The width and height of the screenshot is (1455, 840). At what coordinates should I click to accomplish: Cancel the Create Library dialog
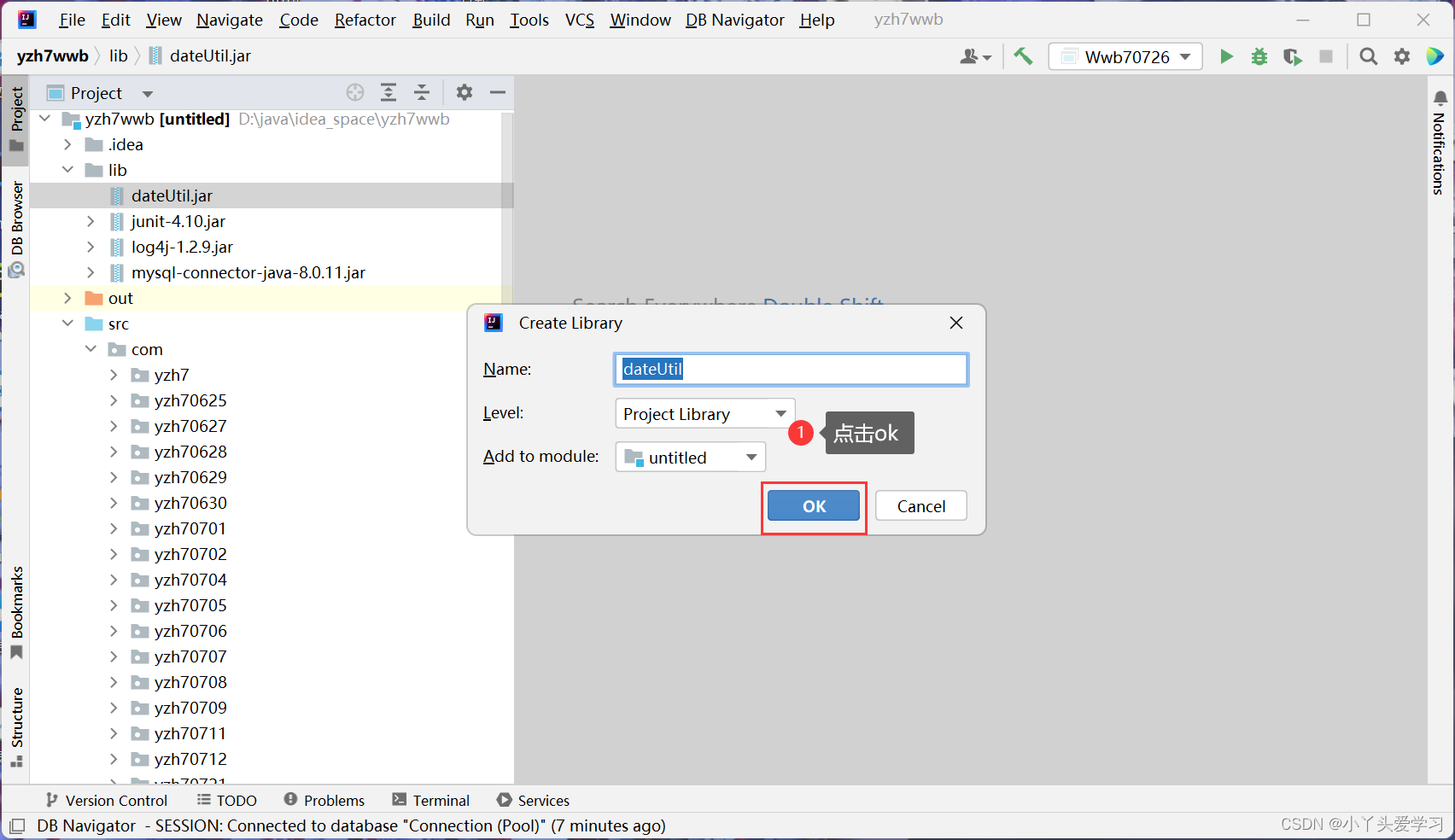click(920, 506)
